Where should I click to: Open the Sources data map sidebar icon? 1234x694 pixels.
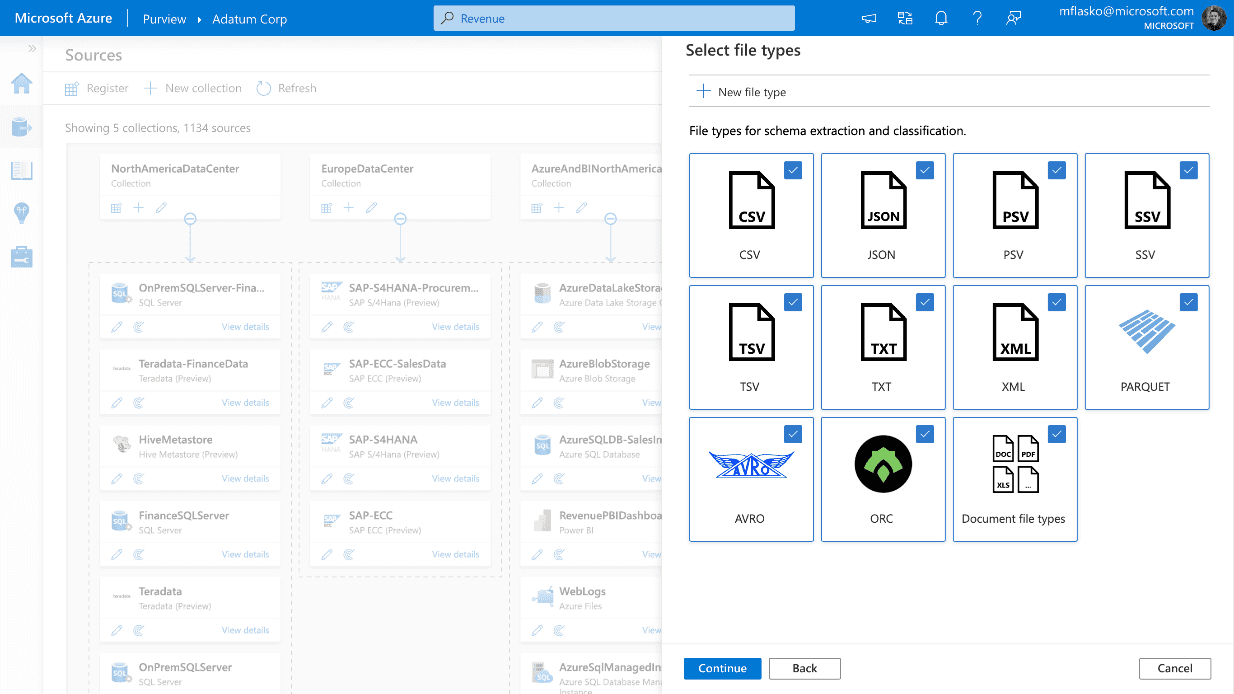[x=21, y=127]
